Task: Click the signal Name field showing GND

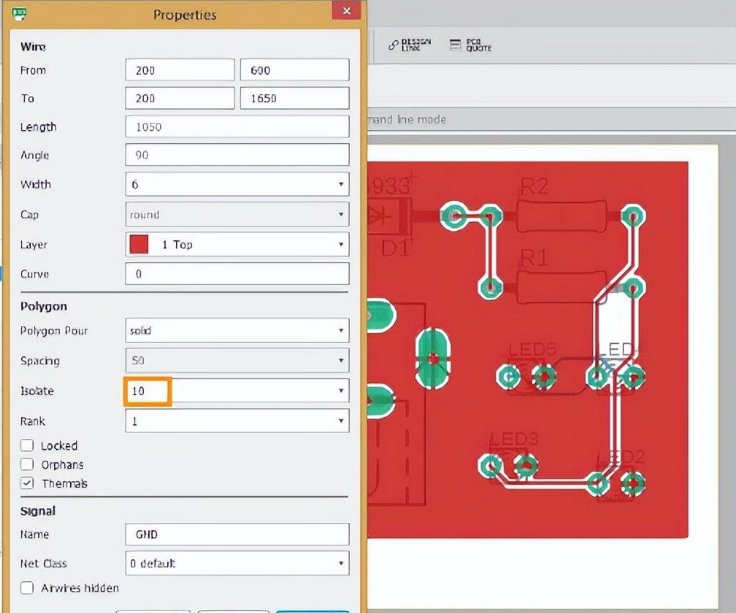Action: (237, 534)
